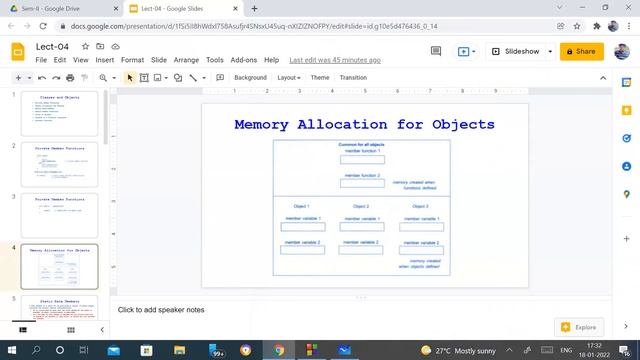
Task: Click the get add-ons plus icon
Action: (x=627, y=239)
